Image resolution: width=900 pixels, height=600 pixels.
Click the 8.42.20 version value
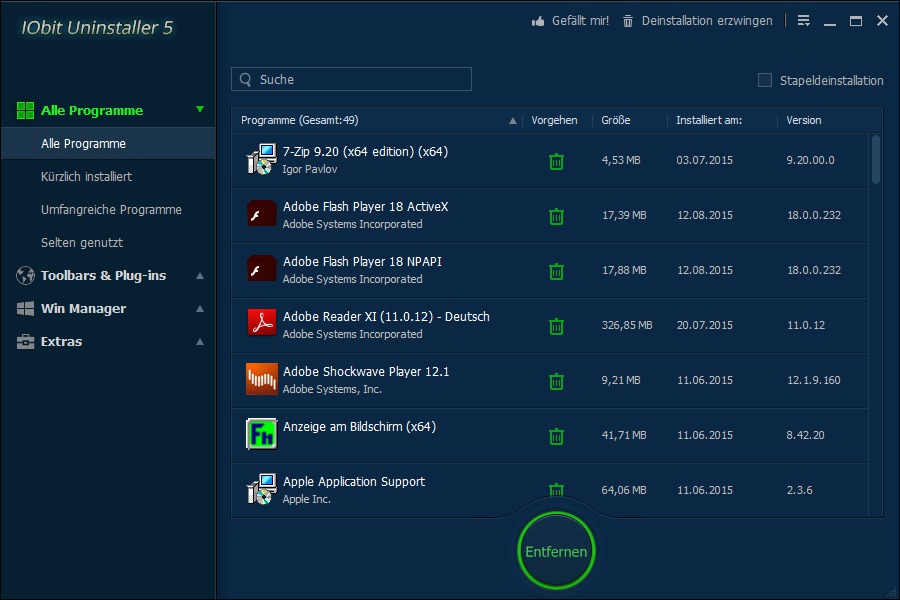pos(805,435)
